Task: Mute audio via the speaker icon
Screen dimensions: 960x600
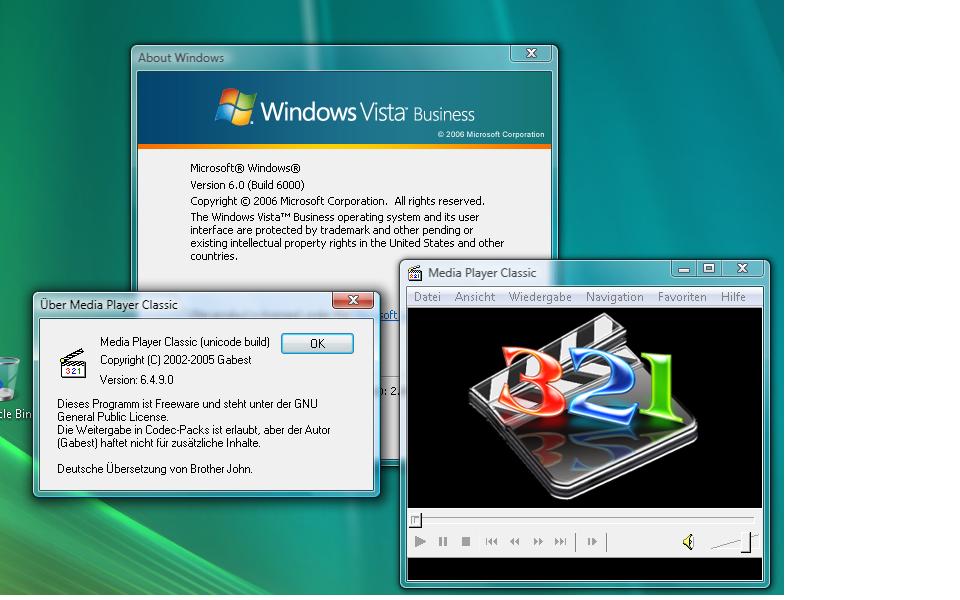Action: (x=688, y=542)
